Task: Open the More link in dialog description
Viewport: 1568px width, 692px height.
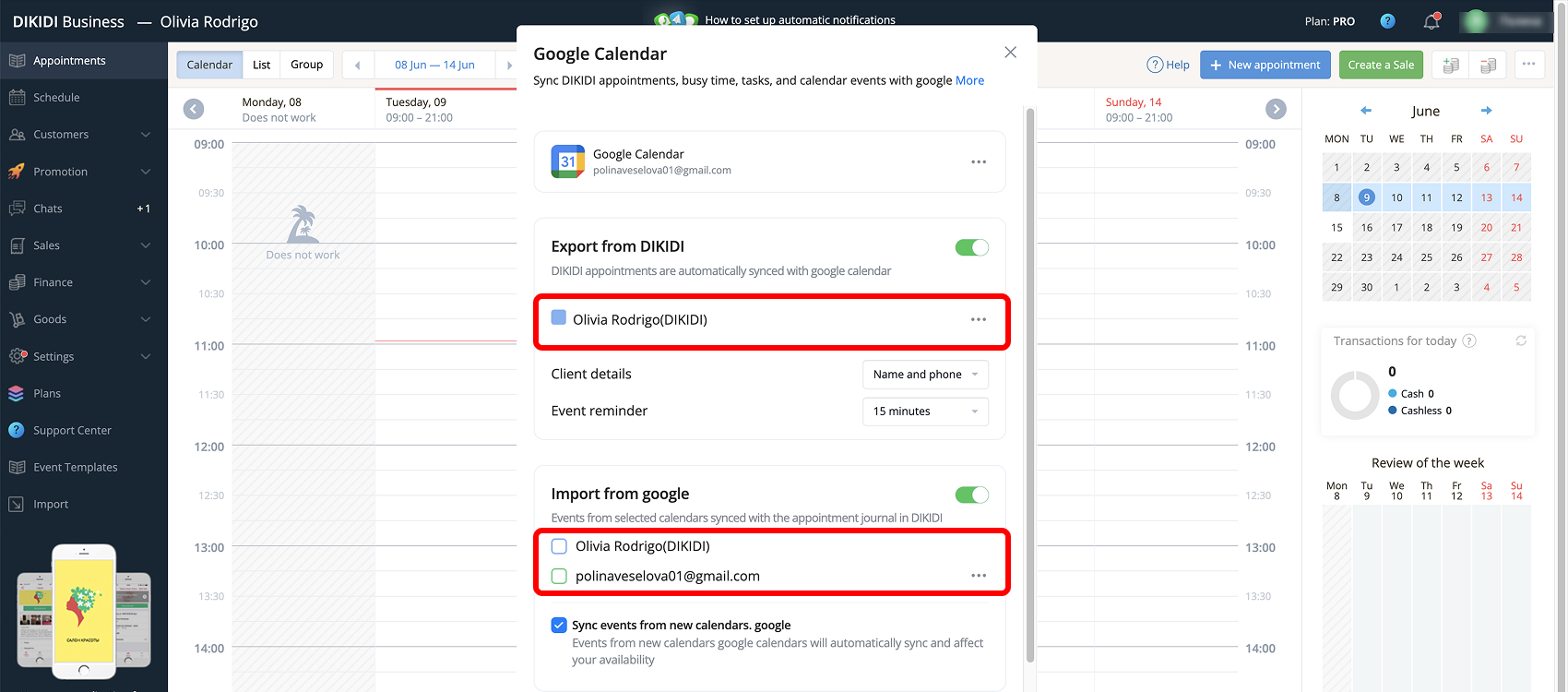Action: pyautogui.click(x=969, y=80)
